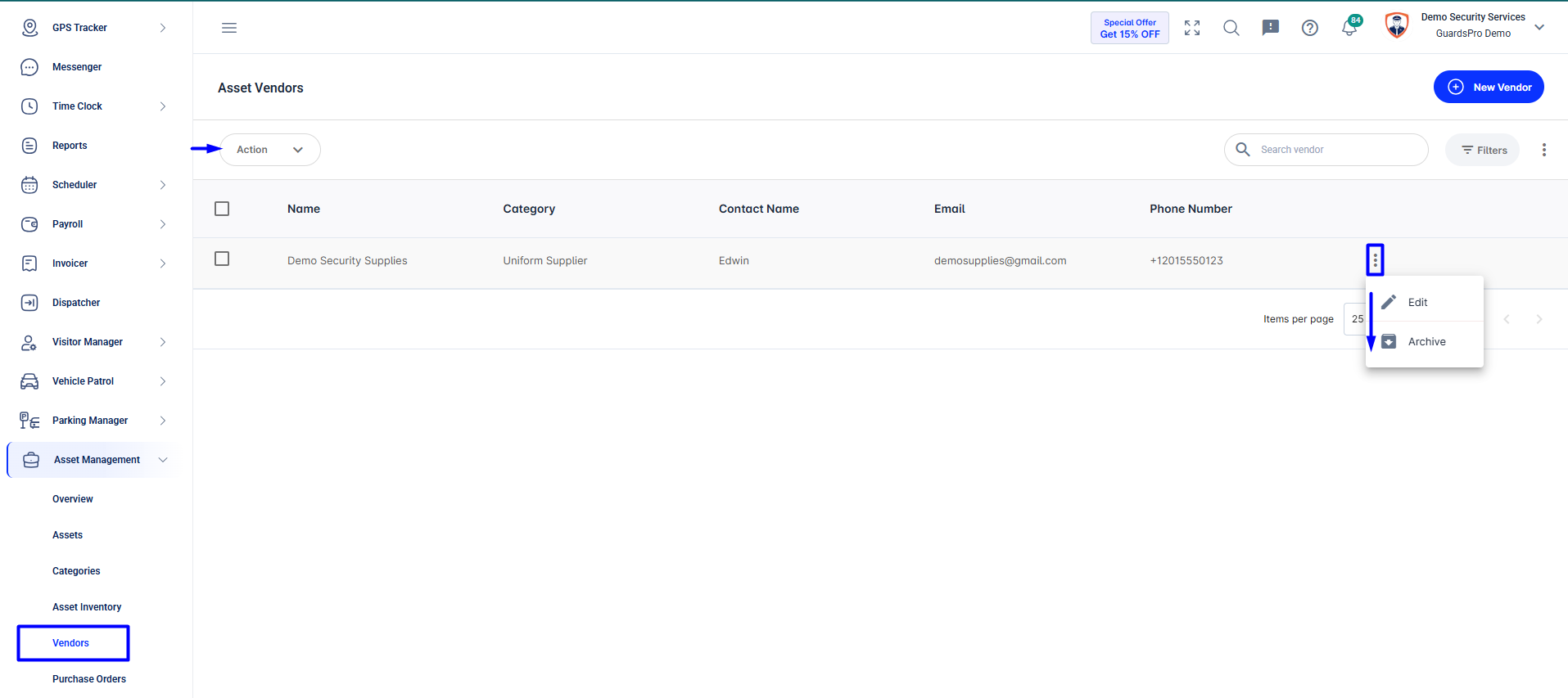The height and width of the screenshot is (698, 1568).
Task: Open the notifications bell icon
Action: pyautogui.click(x=1349, y=27)
